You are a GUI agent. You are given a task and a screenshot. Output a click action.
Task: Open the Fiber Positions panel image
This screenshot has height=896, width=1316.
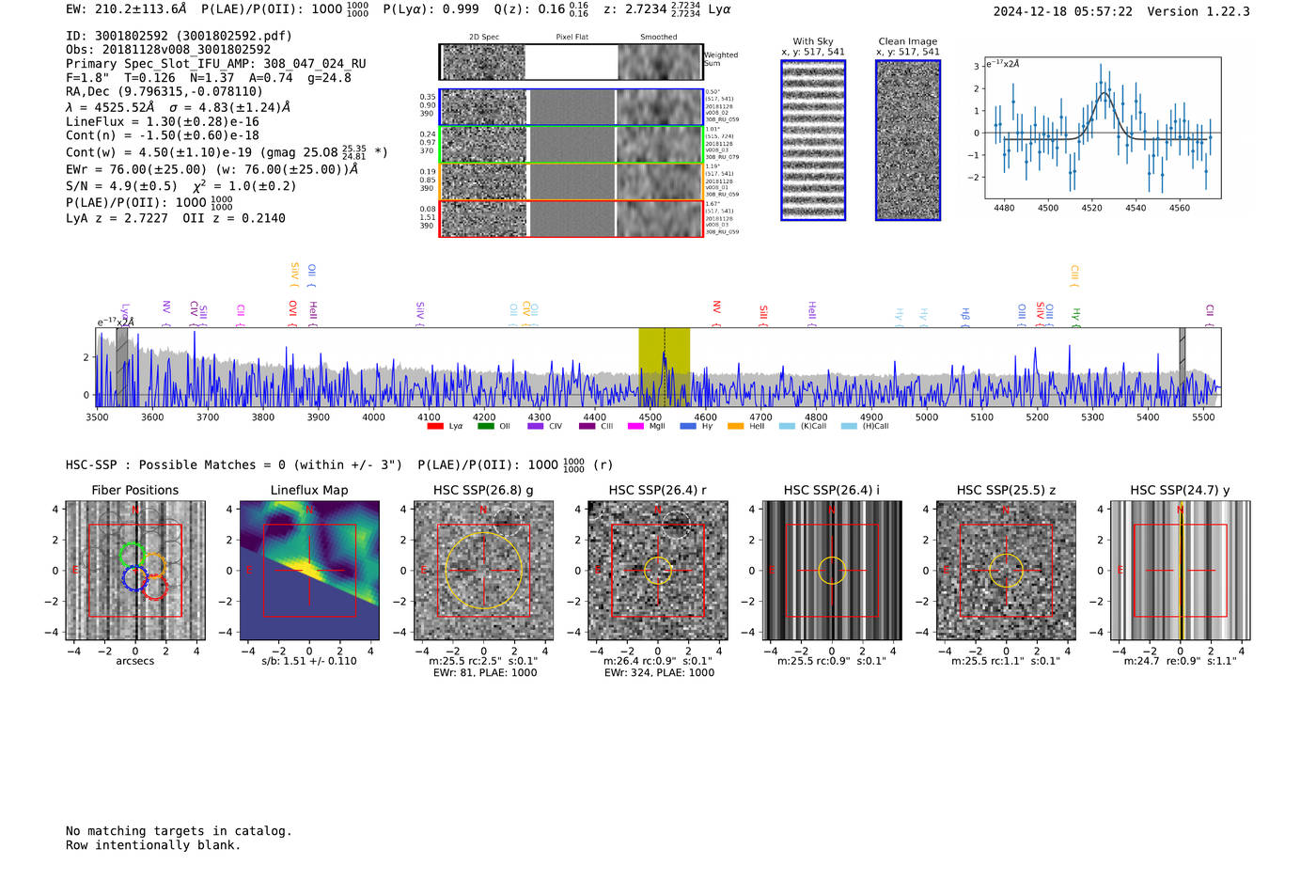point(135,571)
